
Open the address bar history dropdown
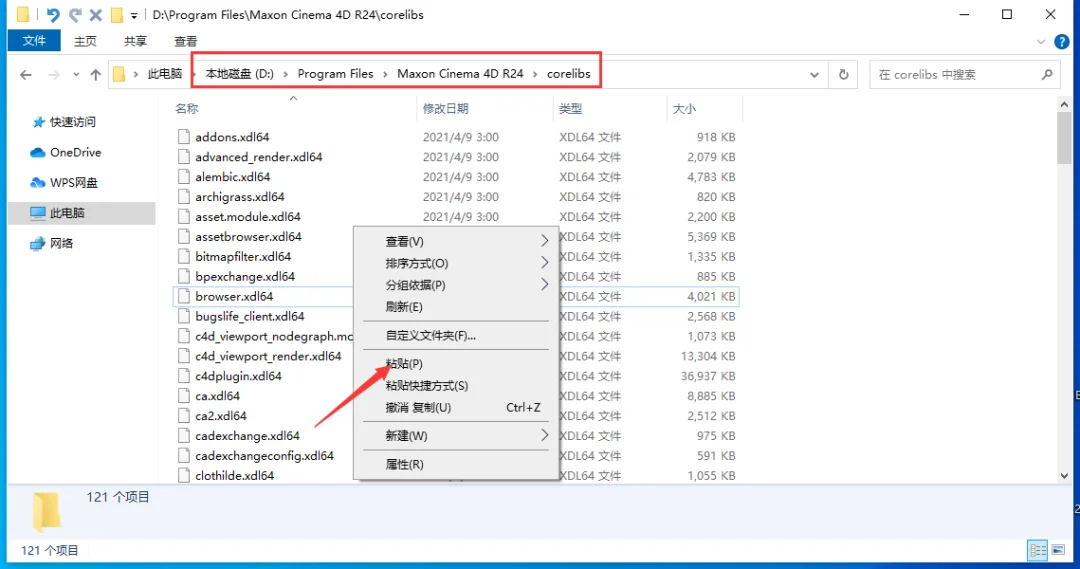click(814, 74)
